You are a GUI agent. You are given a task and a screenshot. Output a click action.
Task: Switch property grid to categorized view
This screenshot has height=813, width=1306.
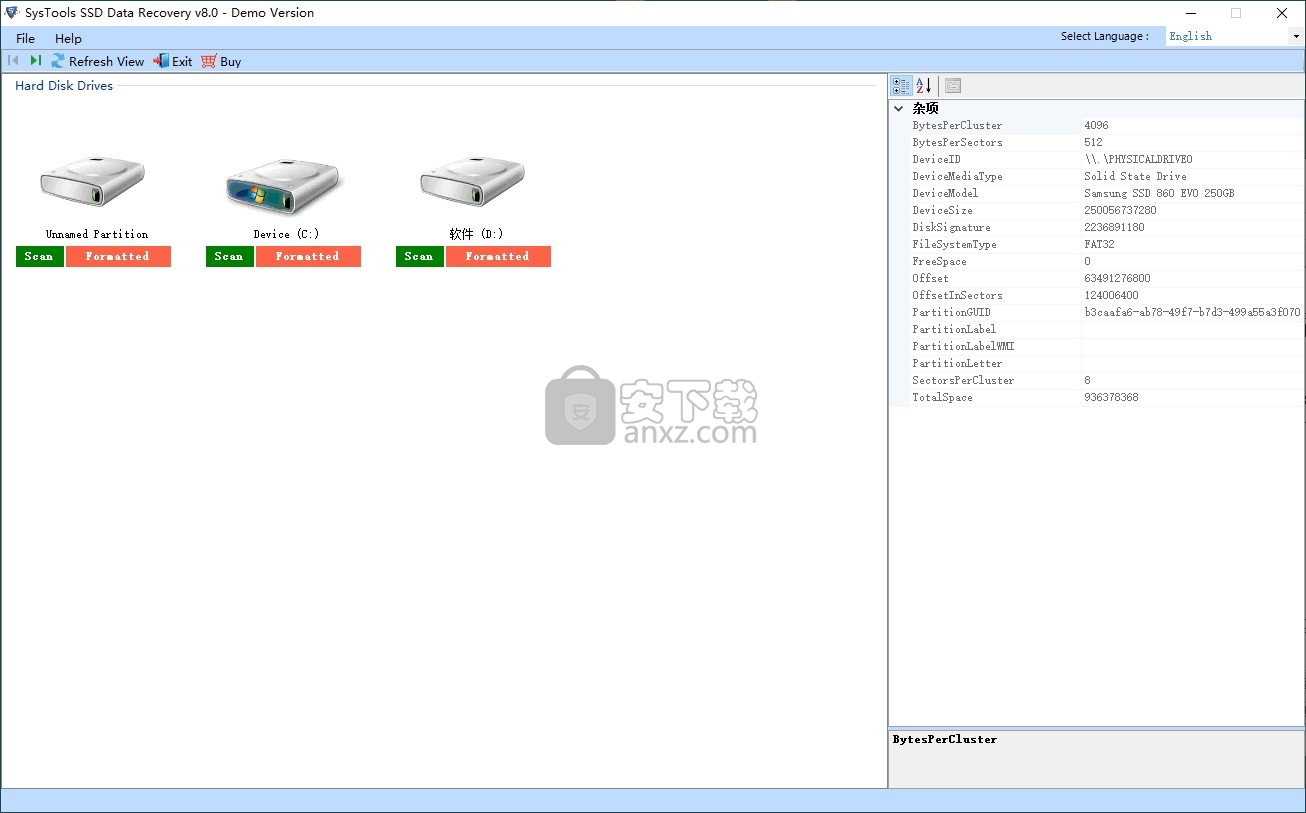pyautogui.click(x=901, y=86)
